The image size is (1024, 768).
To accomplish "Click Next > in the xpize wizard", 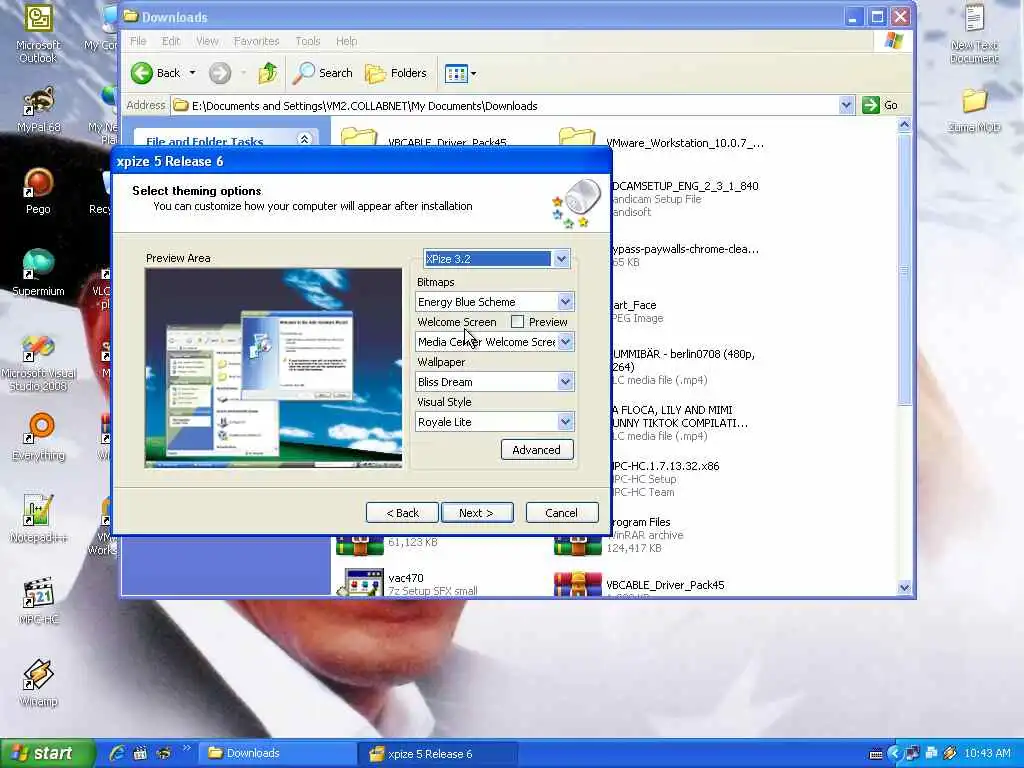I will [x=477, y=513].
